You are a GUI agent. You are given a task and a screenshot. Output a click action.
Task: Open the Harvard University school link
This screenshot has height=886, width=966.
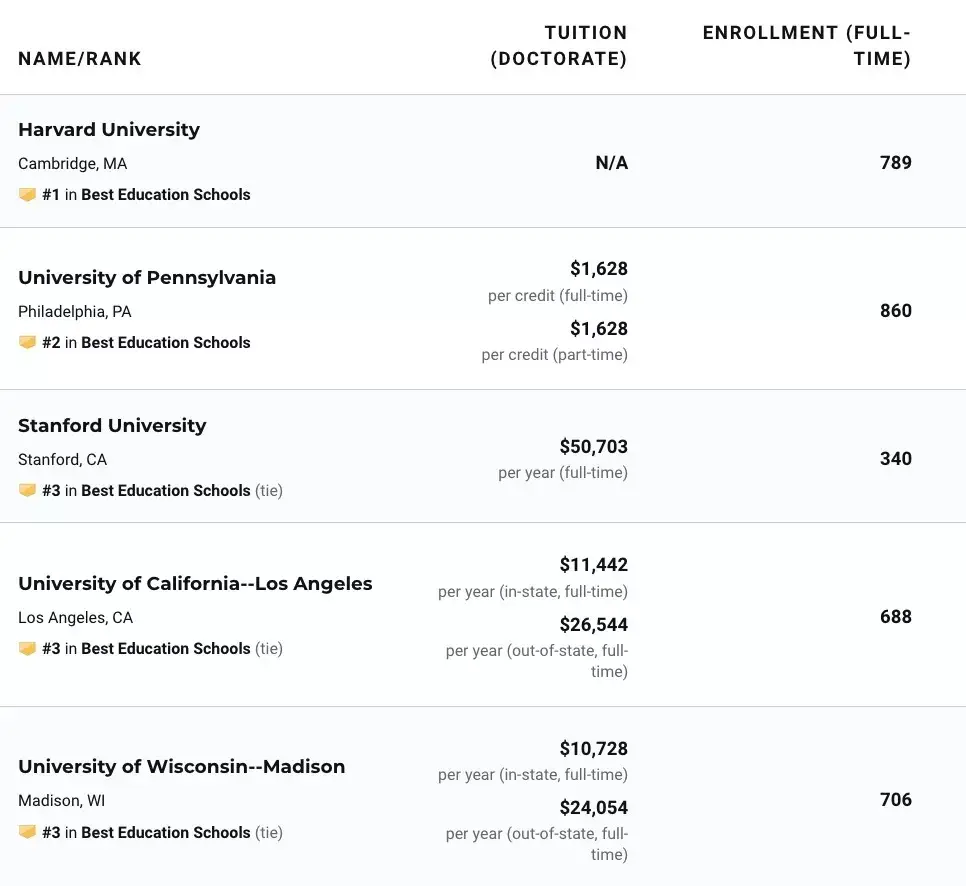point(109,130)
